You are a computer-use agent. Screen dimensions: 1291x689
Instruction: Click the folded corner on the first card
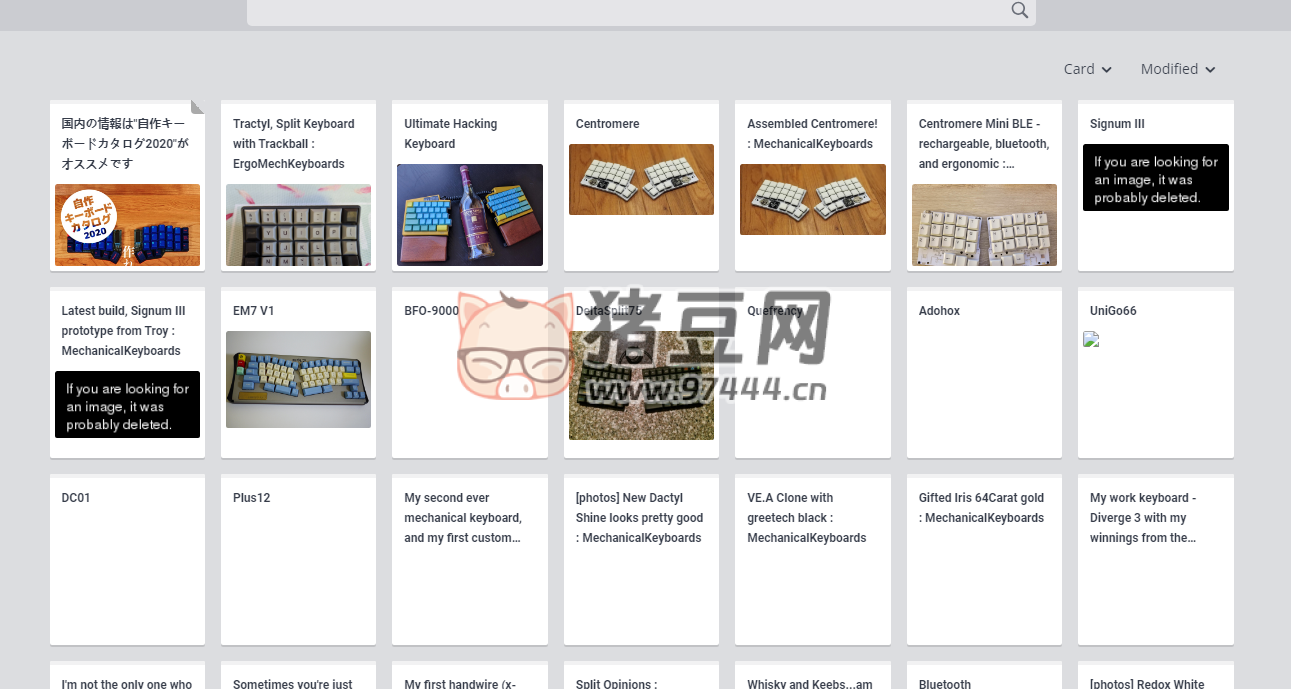coord(197,107)
